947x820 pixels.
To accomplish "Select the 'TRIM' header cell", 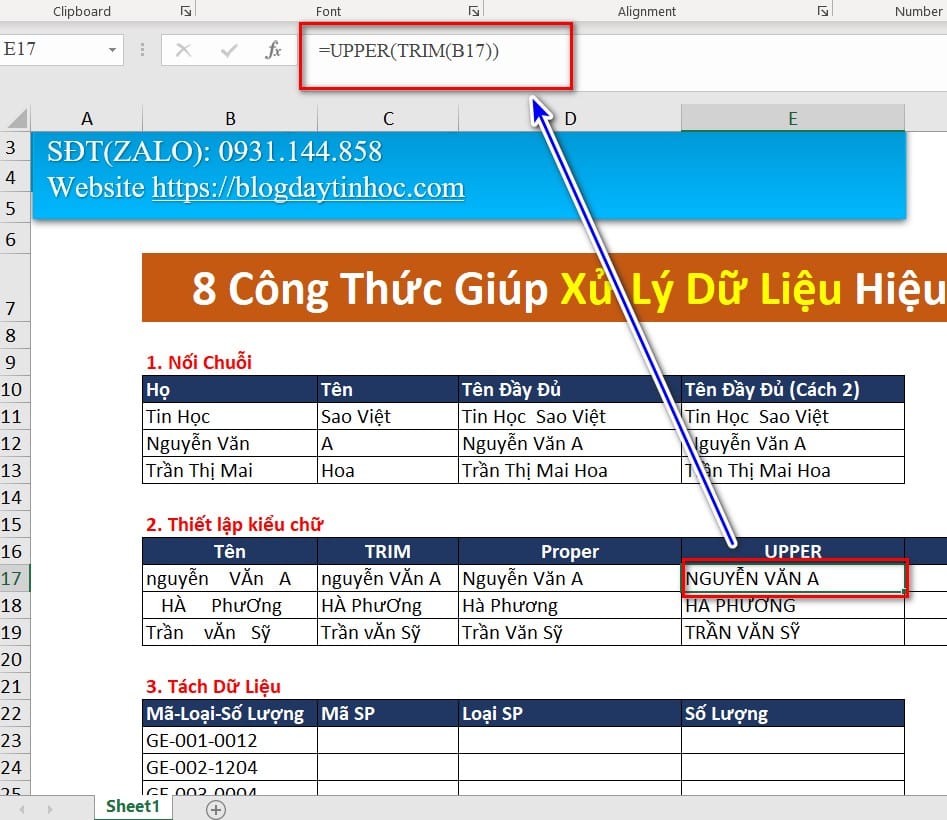I will coord(388,551).
